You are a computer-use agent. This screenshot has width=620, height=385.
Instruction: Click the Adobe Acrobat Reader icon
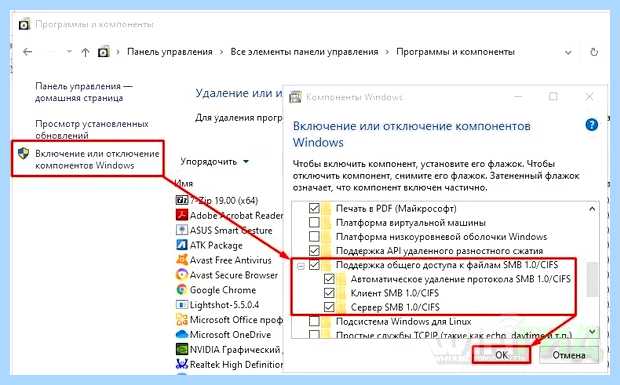(x=182, y=215)
